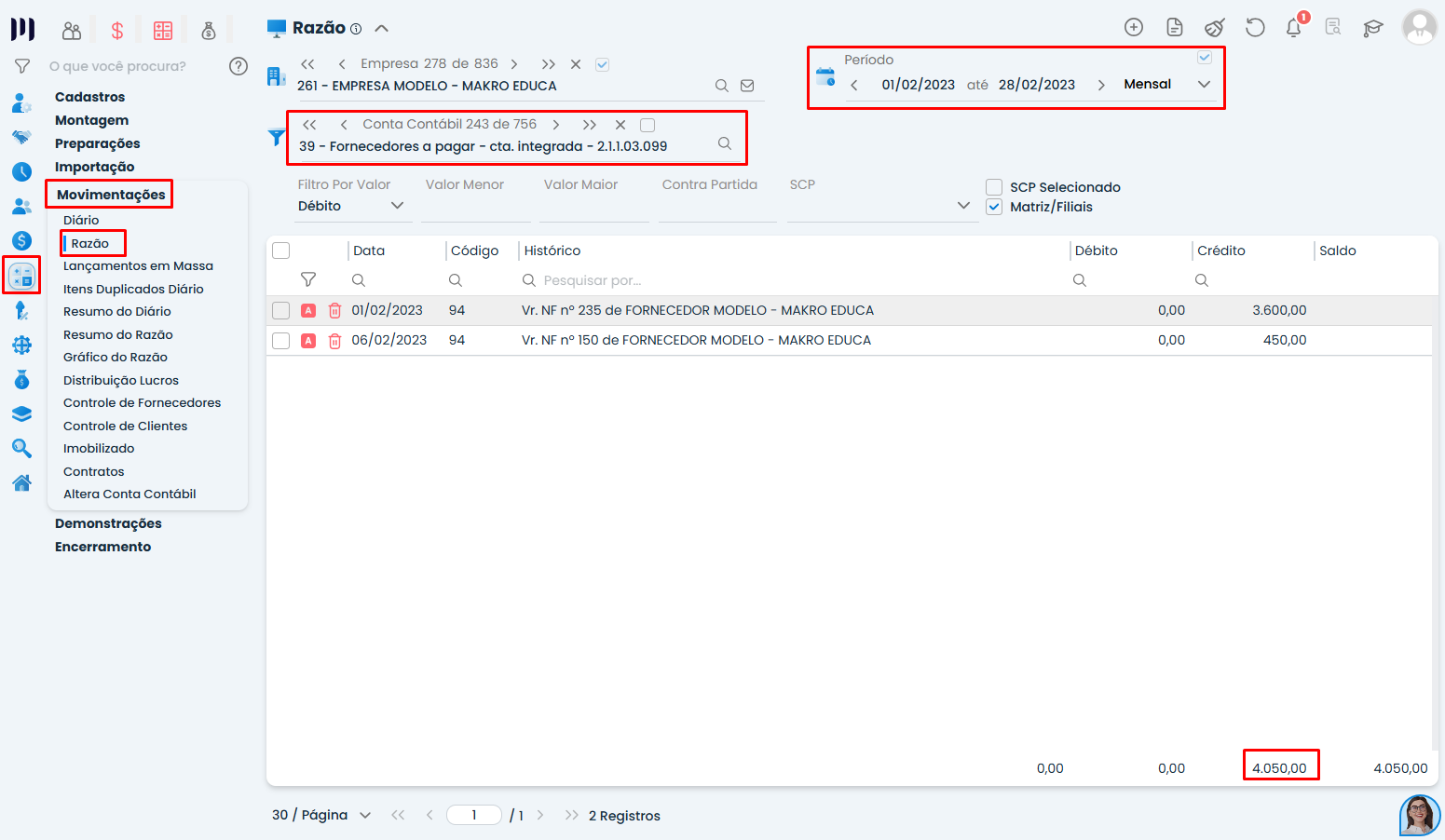The height and width of the screenshot is (840, 1445).
Task: Click the red A badge on 06/02/2023 row
Action: pos(308,341)
